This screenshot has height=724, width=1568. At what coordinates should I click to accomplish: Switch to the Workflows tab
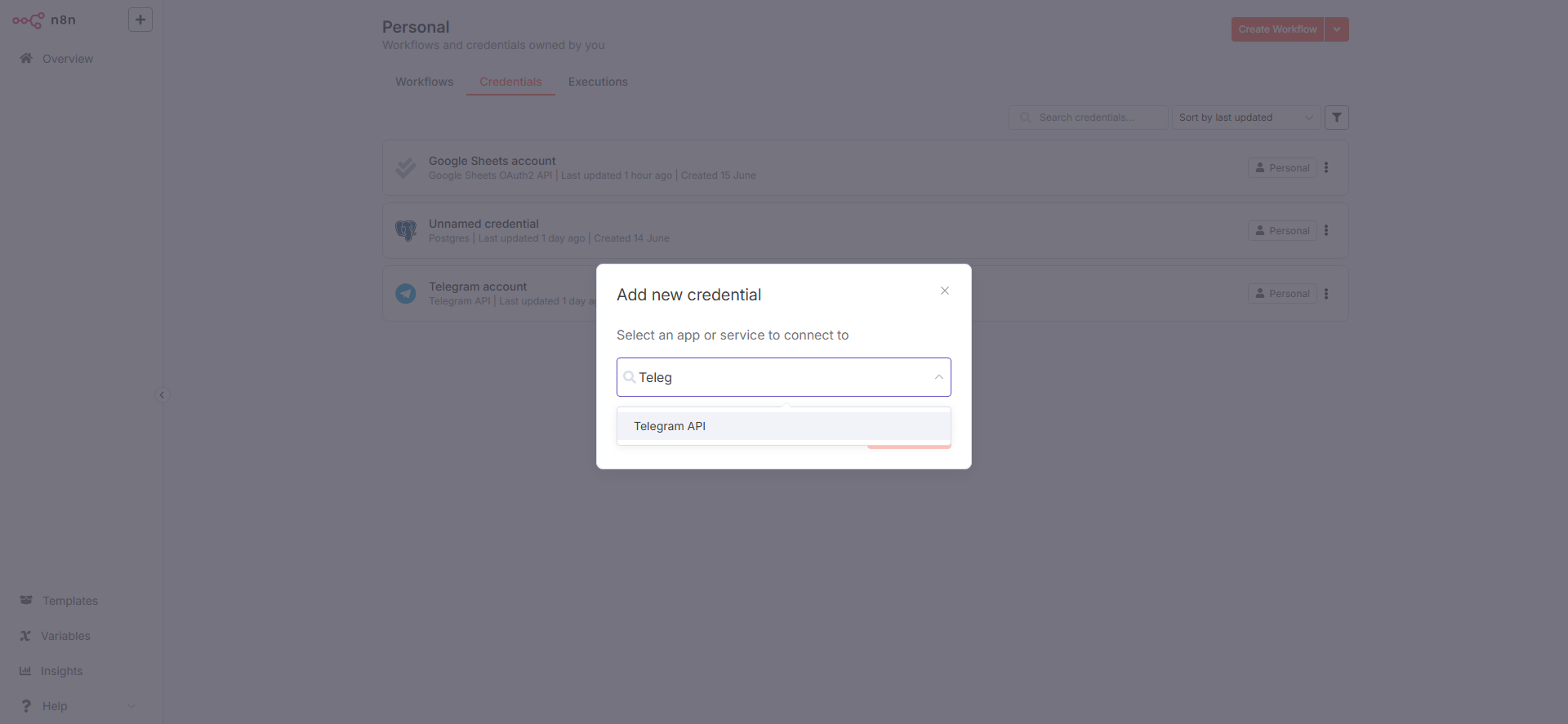[x=424, y=82]
